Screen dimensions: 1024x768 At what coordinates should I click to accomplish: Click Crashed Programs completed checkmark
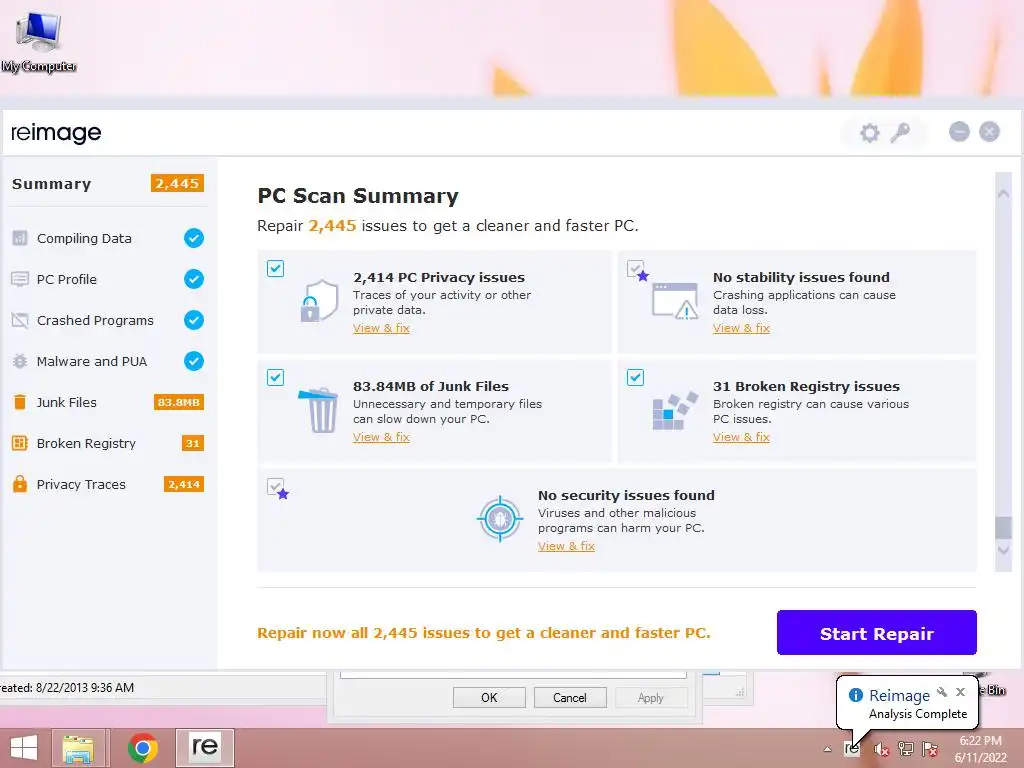193,320
